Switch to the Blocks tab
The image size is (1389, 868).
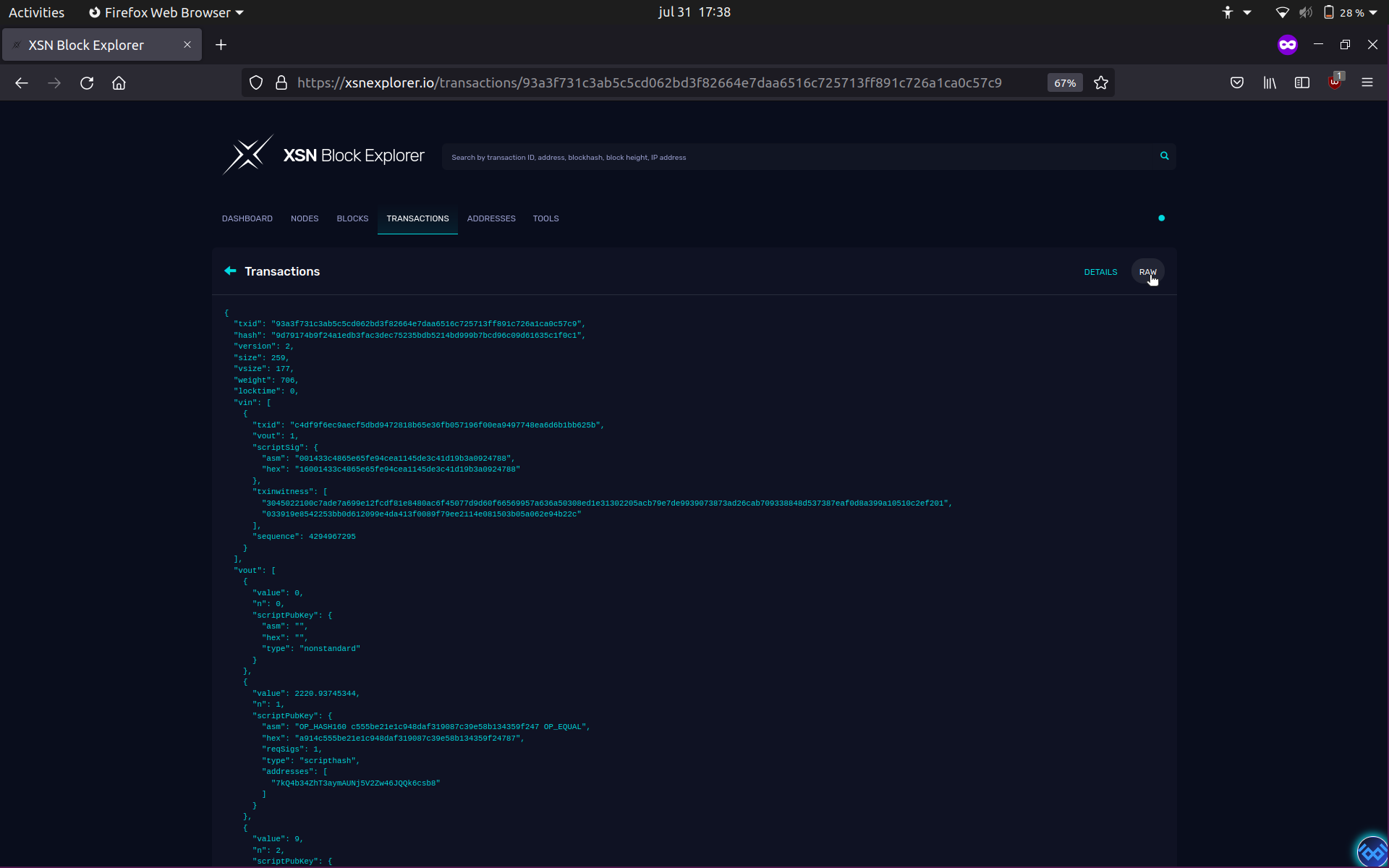pos(352,218)
